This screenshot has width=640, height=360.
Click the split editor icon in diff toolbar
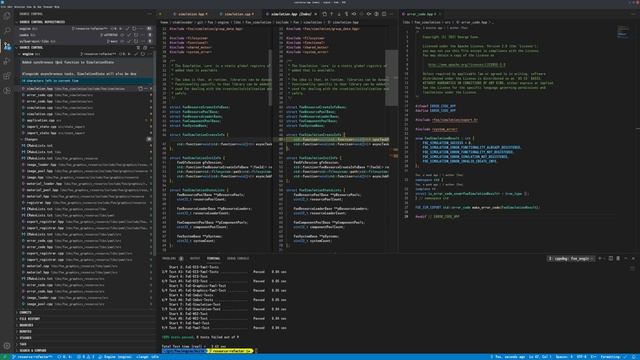click(x=384, y=14)
